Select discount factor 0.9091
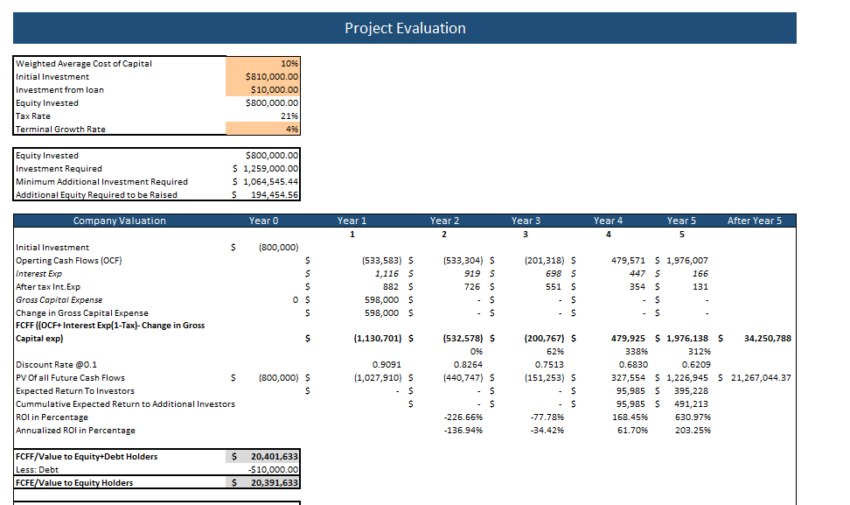 [387, 365]
